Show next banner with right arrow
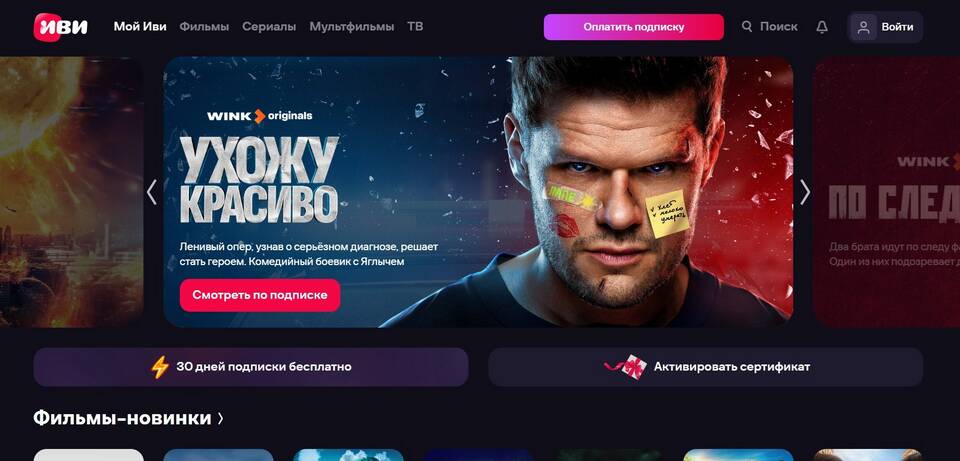The image size is (960, 461). pyautogui.click(x=804, y=192)
